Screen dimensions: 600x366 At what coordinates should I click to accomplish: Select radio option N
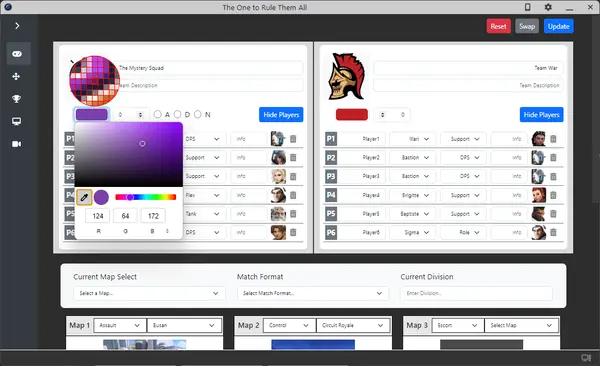pyautogui.click(x=198, y=114)
